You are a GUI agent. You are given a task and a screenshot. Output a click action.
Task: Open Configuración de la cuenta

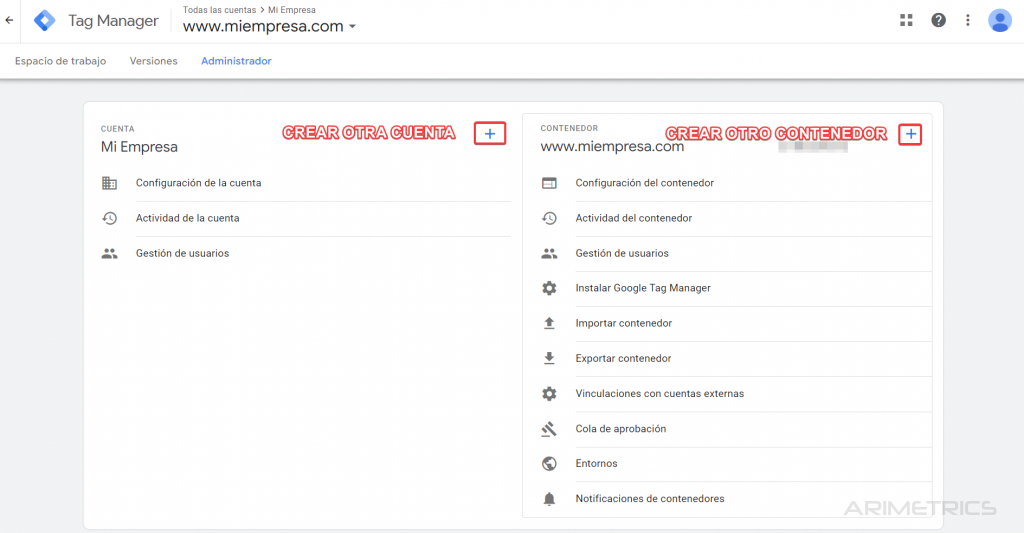[x=199, y=183]
